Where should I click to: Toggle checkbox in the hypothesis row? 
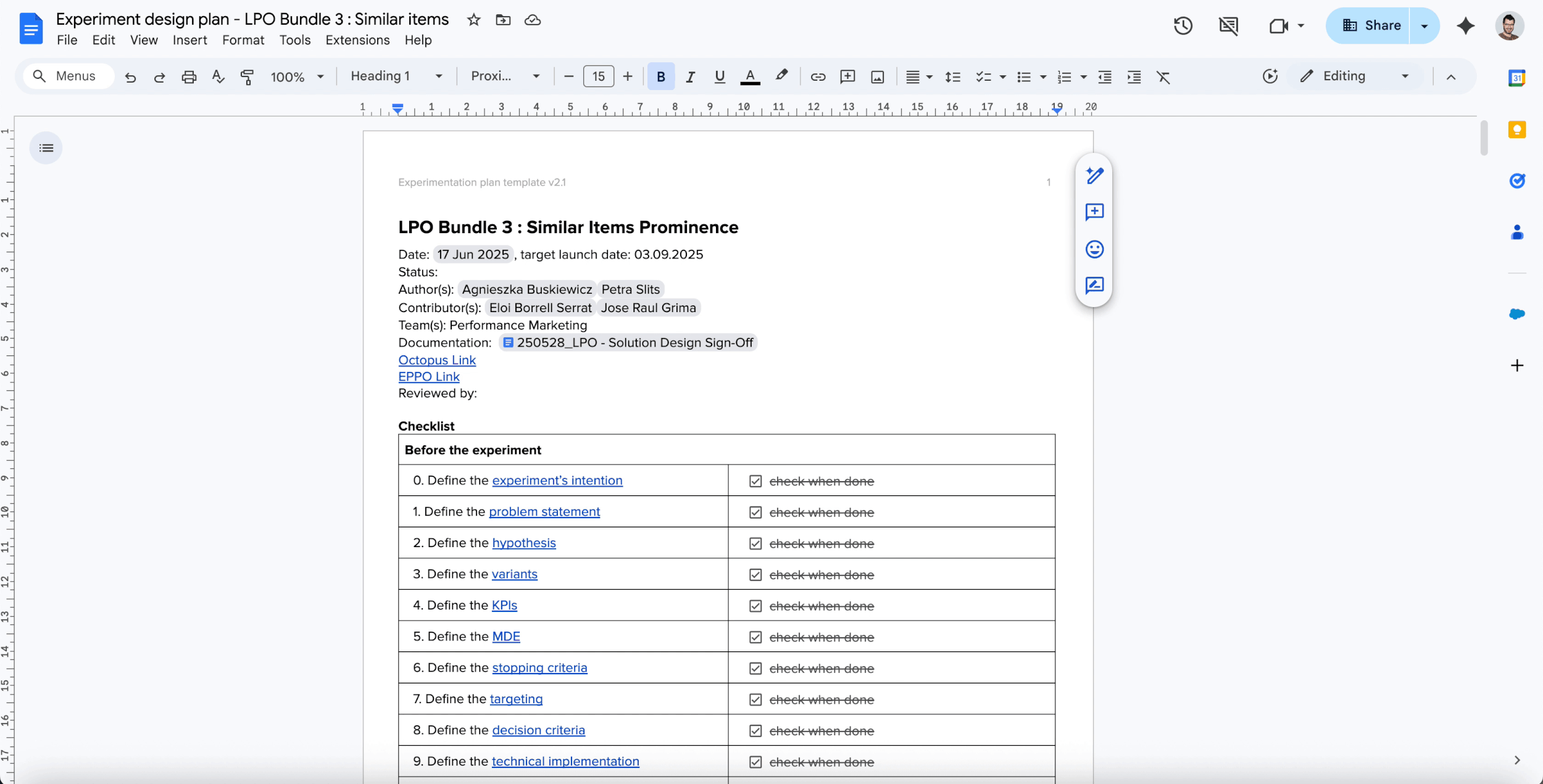tap(755, 543)
